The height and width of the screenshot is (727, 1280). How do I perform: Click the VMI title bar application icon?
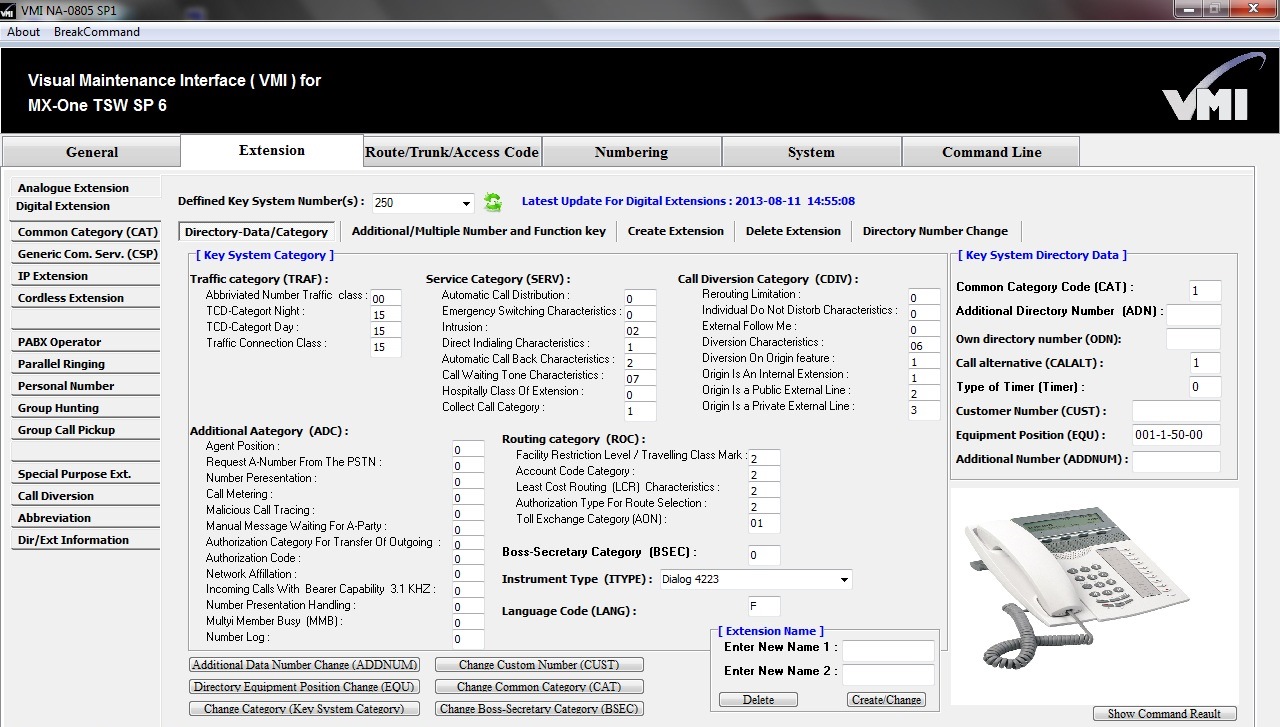click(8, 9)
